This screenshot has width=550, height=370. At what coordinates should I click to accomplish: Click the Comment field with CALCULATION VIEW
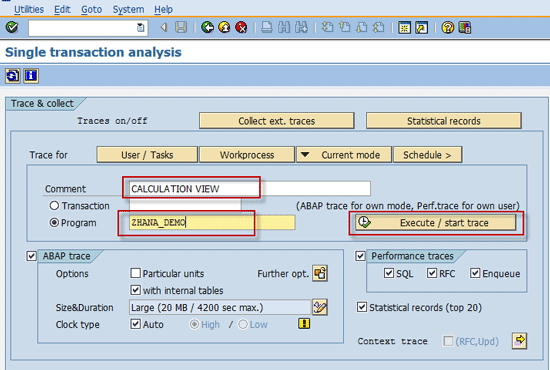[x=250, y=189]
